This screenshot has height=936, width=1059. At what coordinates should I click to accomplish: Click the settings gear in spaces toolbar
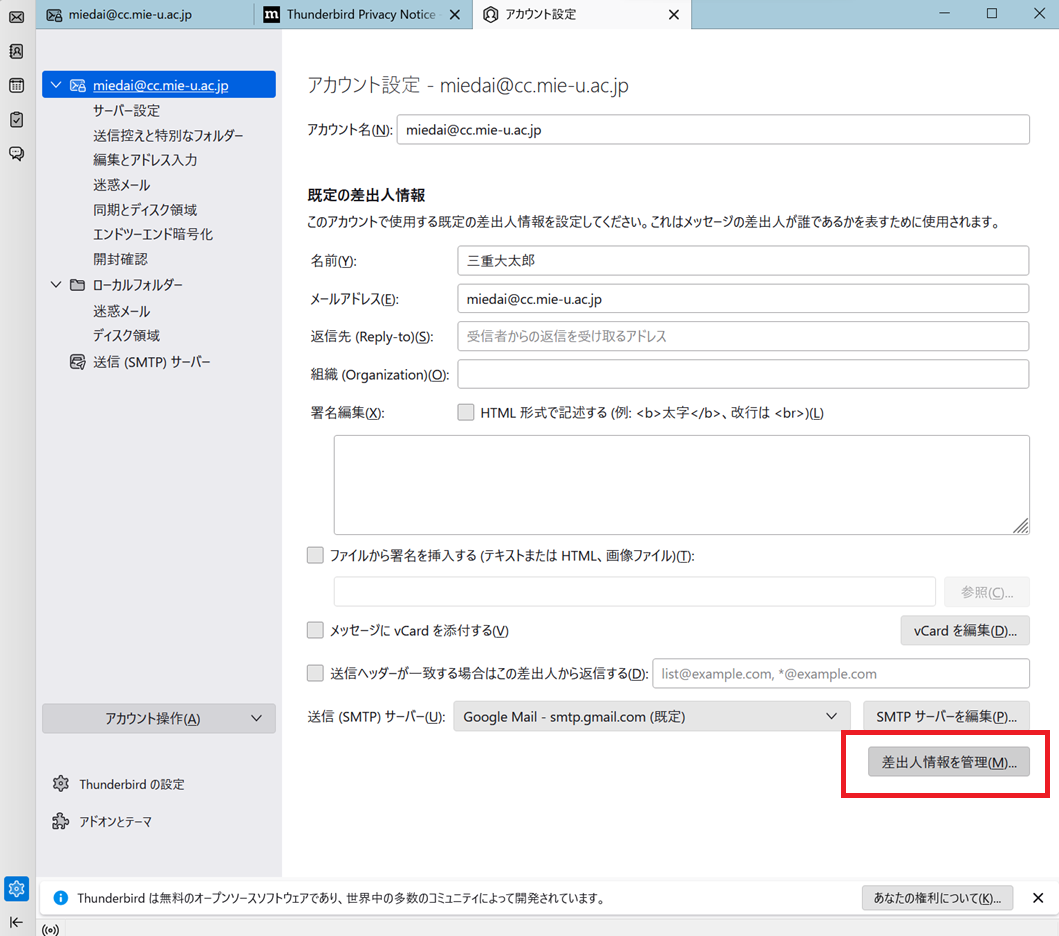tap(16, 889)
